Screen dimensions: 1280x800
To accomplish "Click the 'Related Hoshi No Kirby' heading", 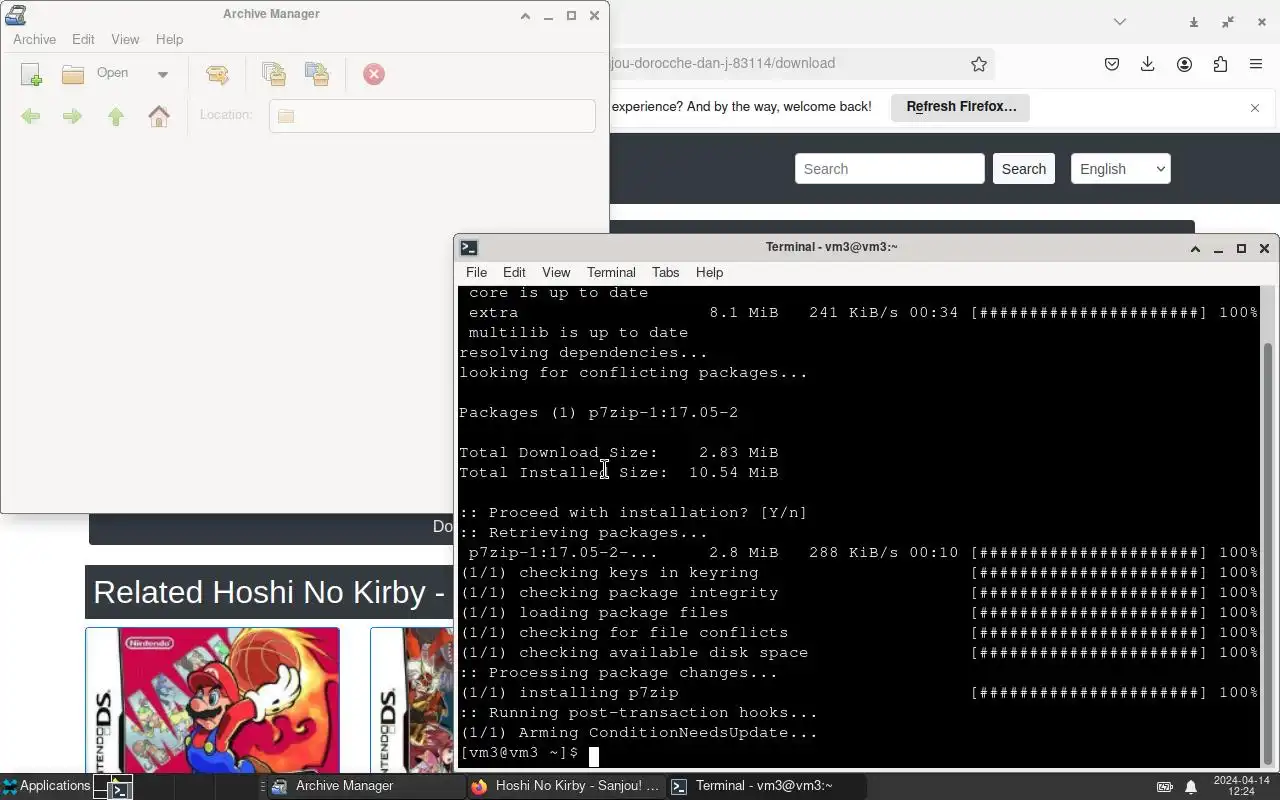I will [268, 592].
